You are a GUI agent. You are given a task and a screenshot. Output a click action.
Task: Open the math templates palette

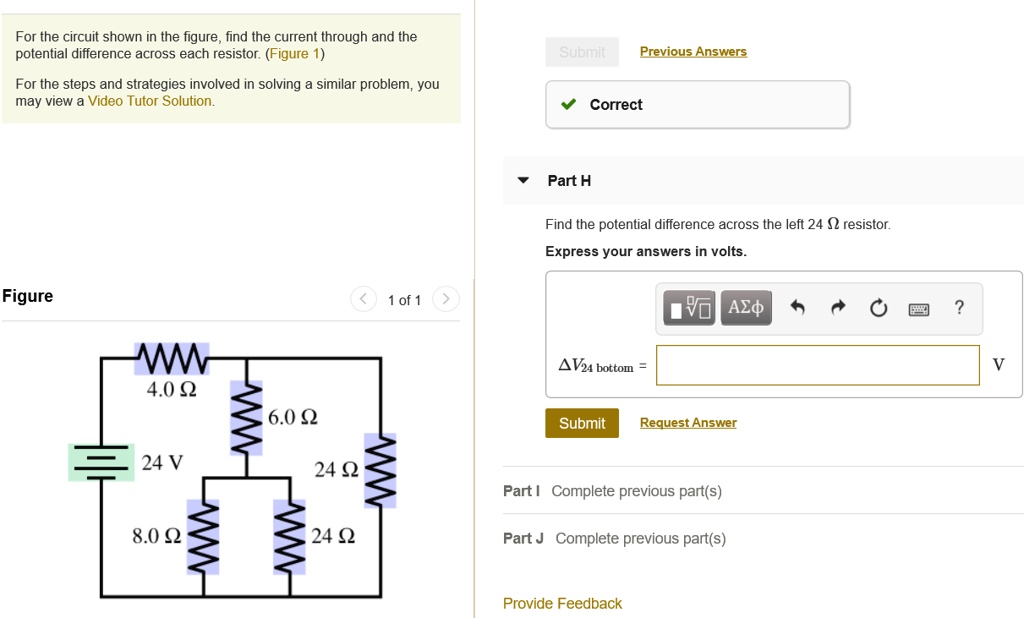point(687,308)
